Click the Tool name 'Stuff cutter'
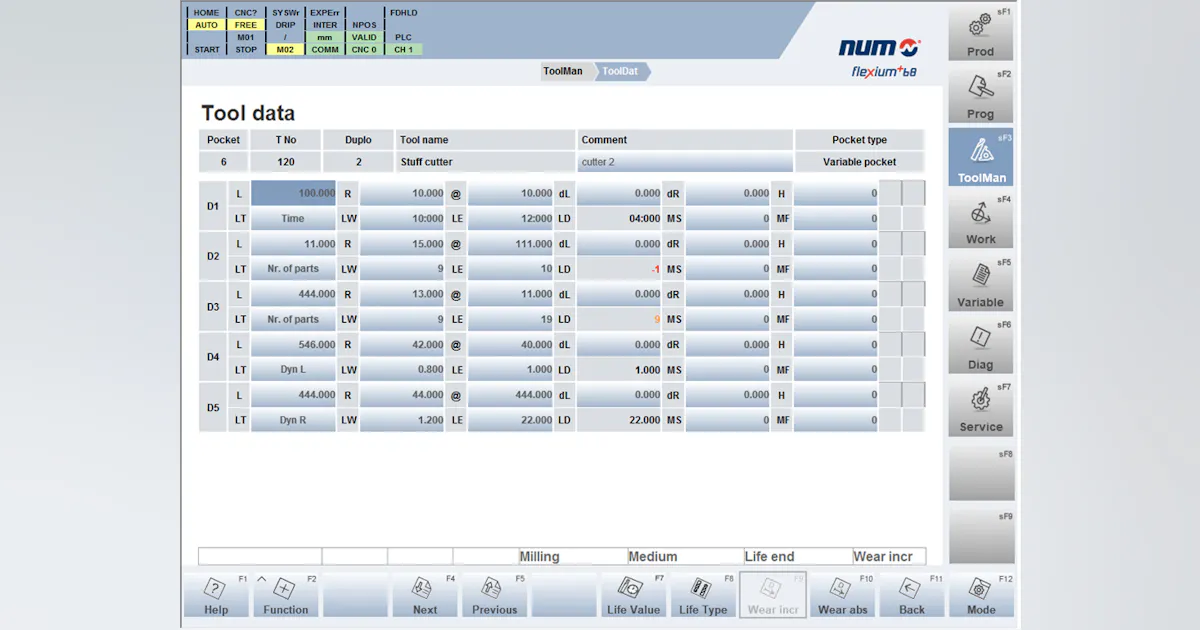 click(486, 162)
